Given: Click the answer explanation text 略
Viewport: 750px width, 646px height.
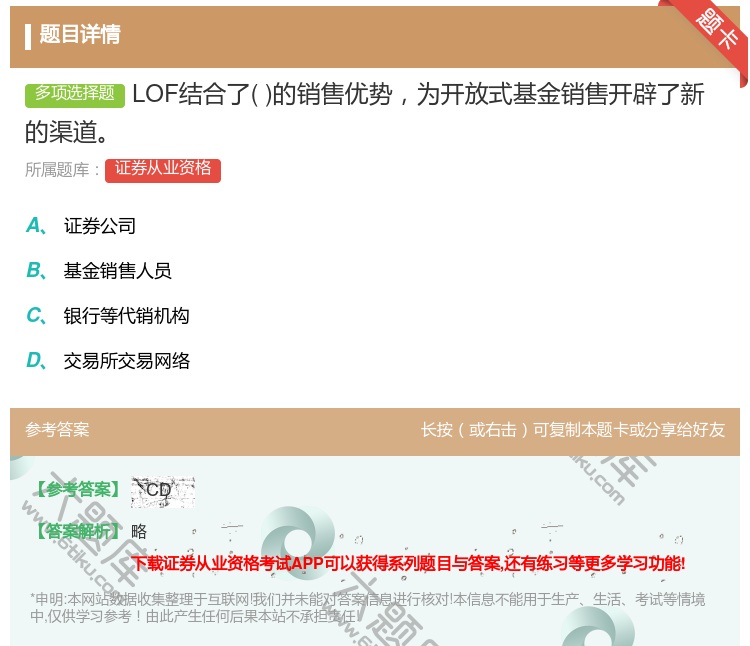Looking at the screenshot, I should (139, 531).
